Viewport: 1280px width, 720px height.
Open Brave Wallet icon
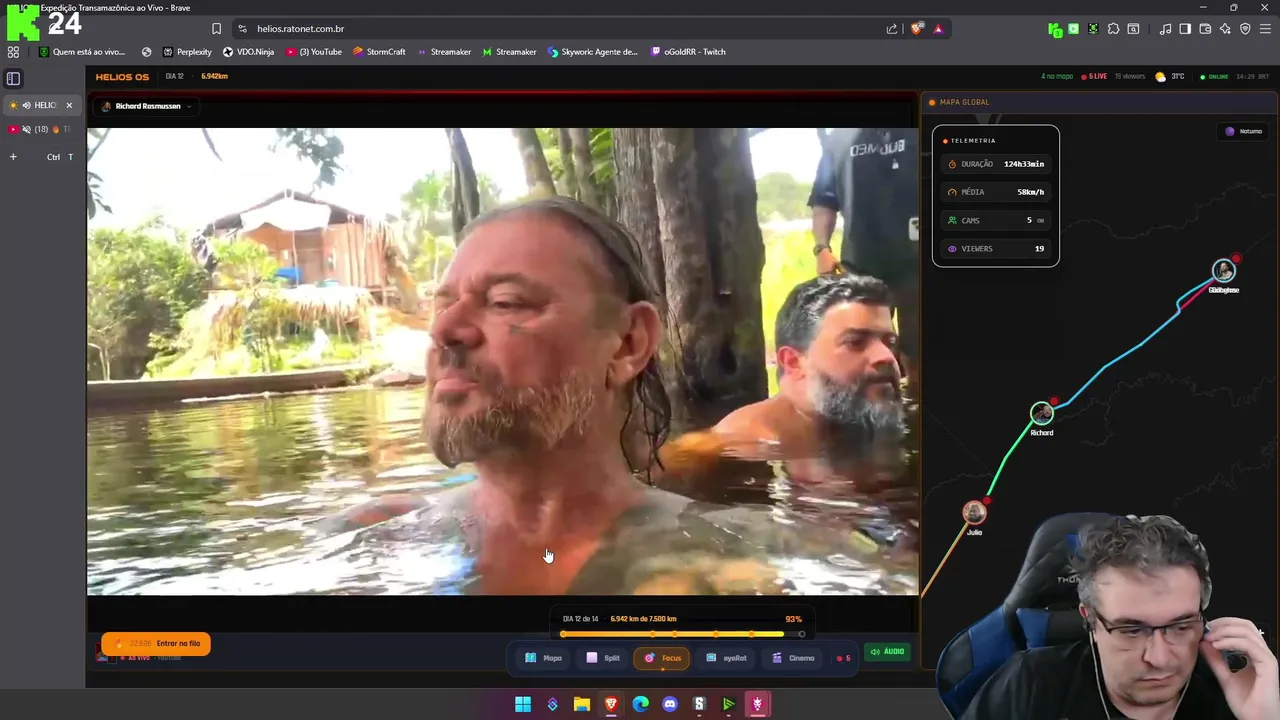coord(1205,29)
